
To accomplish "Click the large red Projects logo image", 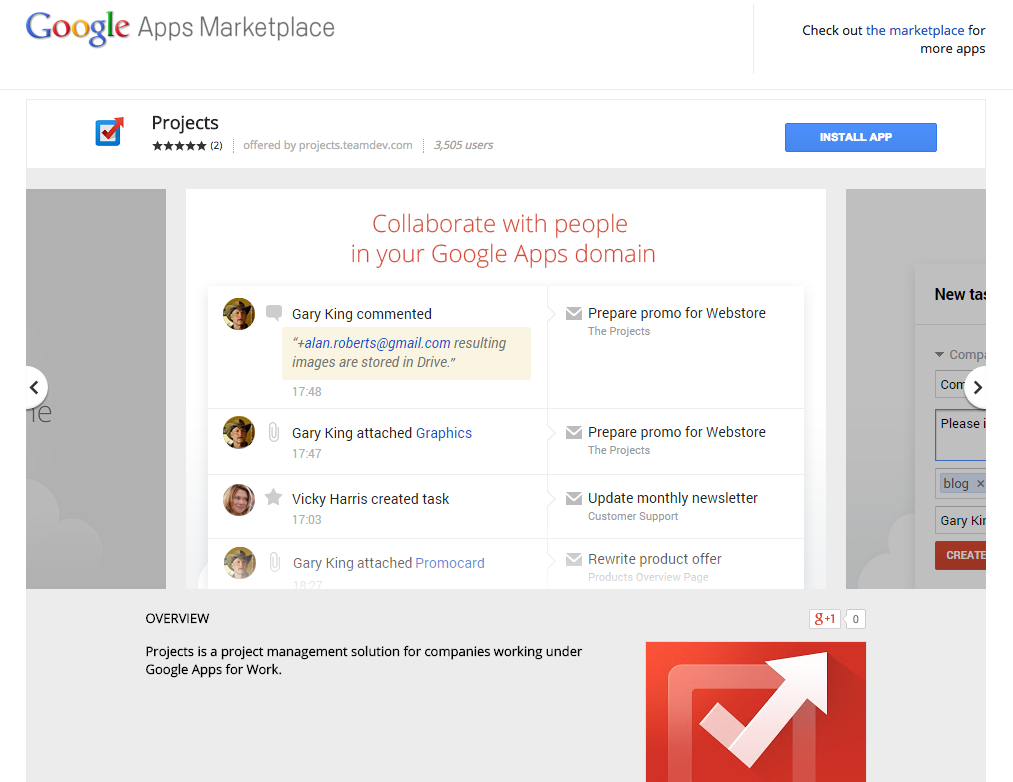I will (x=756, y=712).
